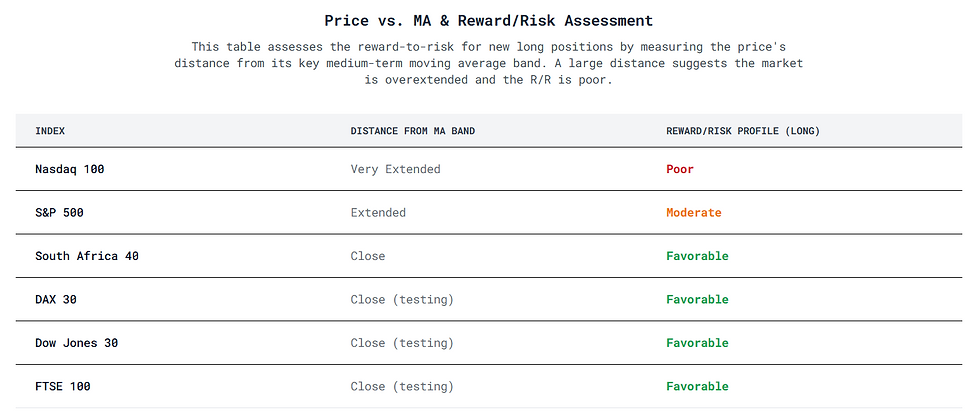Select the South Africa 40 row label
This screenshot has width=980, height=420.
87,256
